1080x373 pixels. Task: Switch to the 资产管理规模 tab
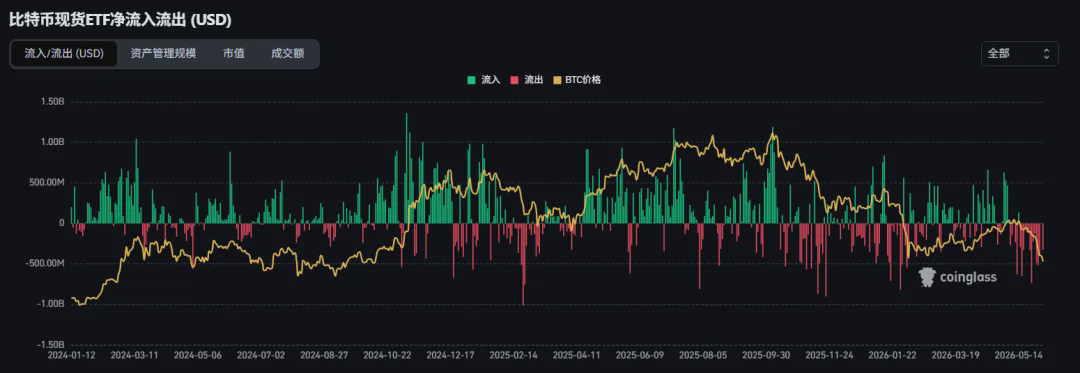pos(163,54)
